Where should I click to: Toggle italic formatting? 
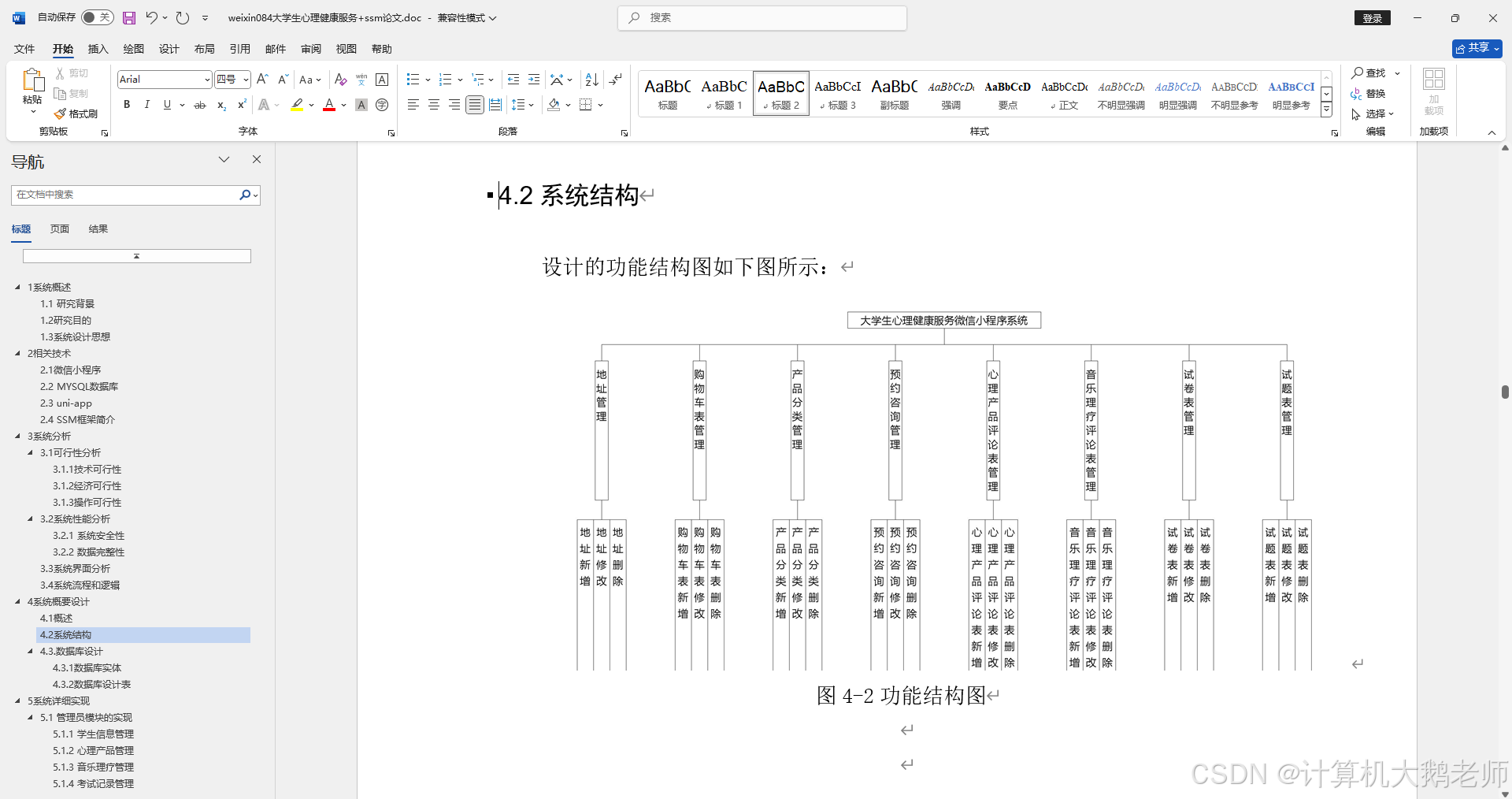coord(146,105)
